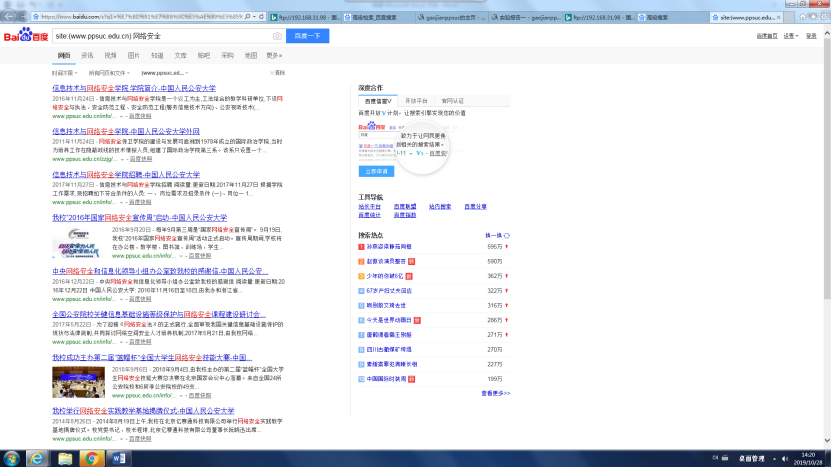The image size is (831, 468).
Task: Expand 更多» search categories
Action: tap(274, 55)
